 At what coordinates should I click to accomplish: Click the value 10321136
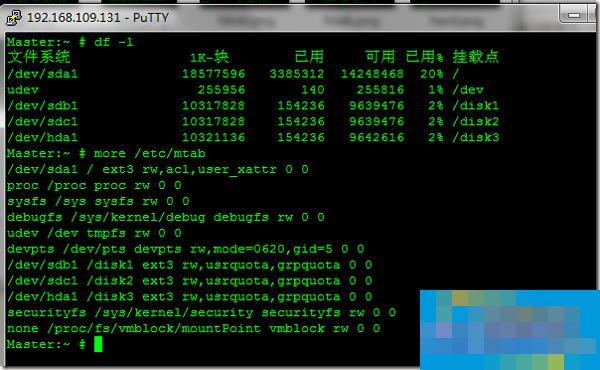[213, 137]
